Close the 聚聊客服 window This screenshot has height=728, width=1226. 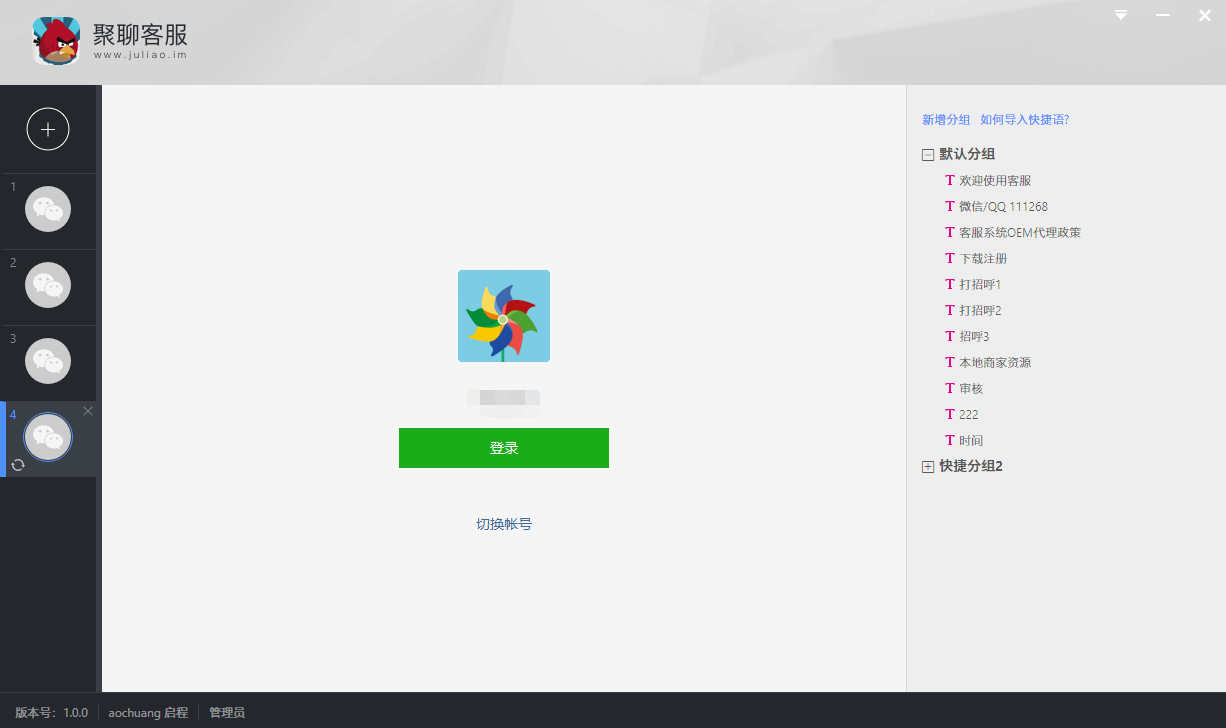coord(1205,15)
